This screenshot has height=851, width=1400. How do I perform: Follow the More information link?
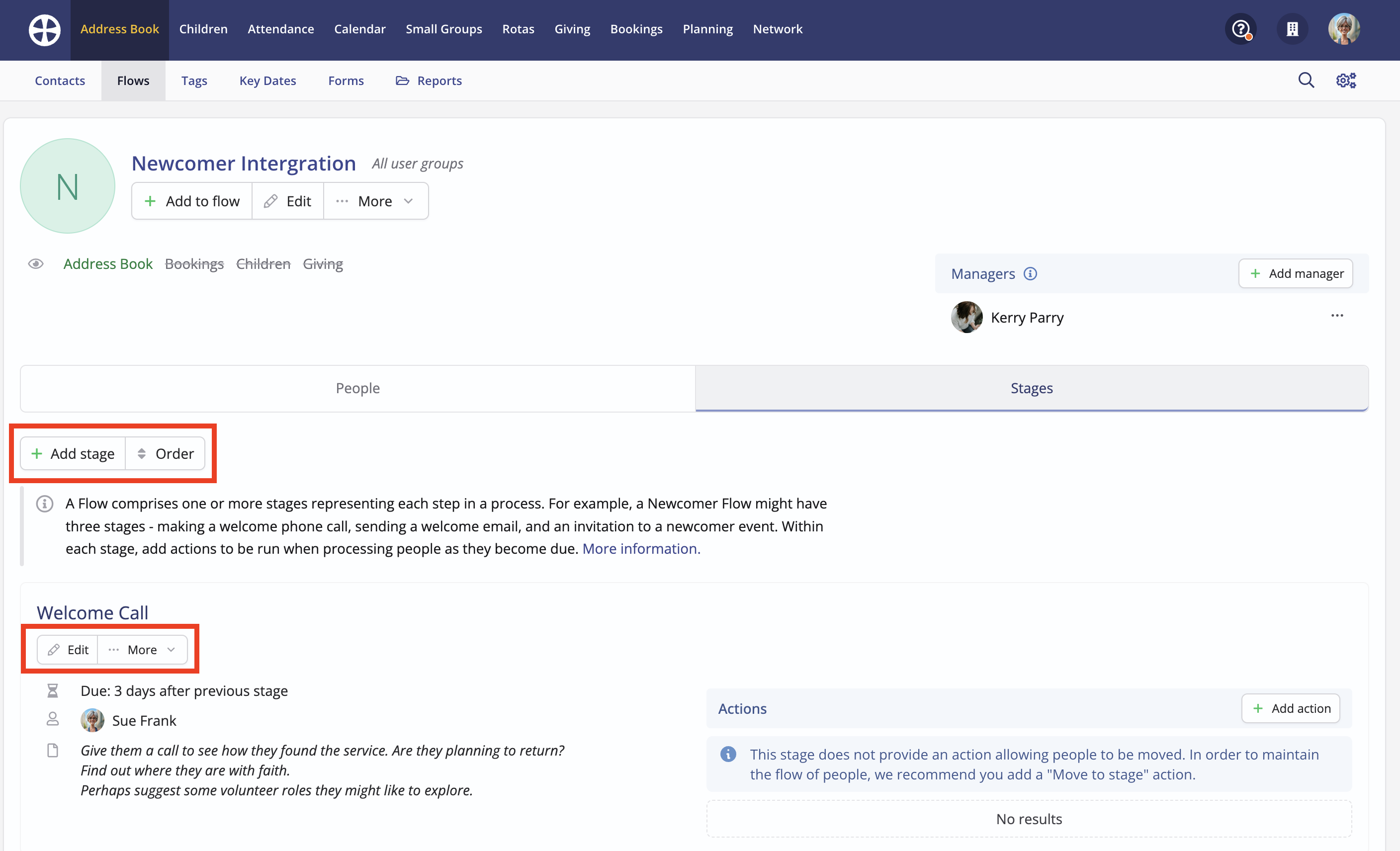641,548
